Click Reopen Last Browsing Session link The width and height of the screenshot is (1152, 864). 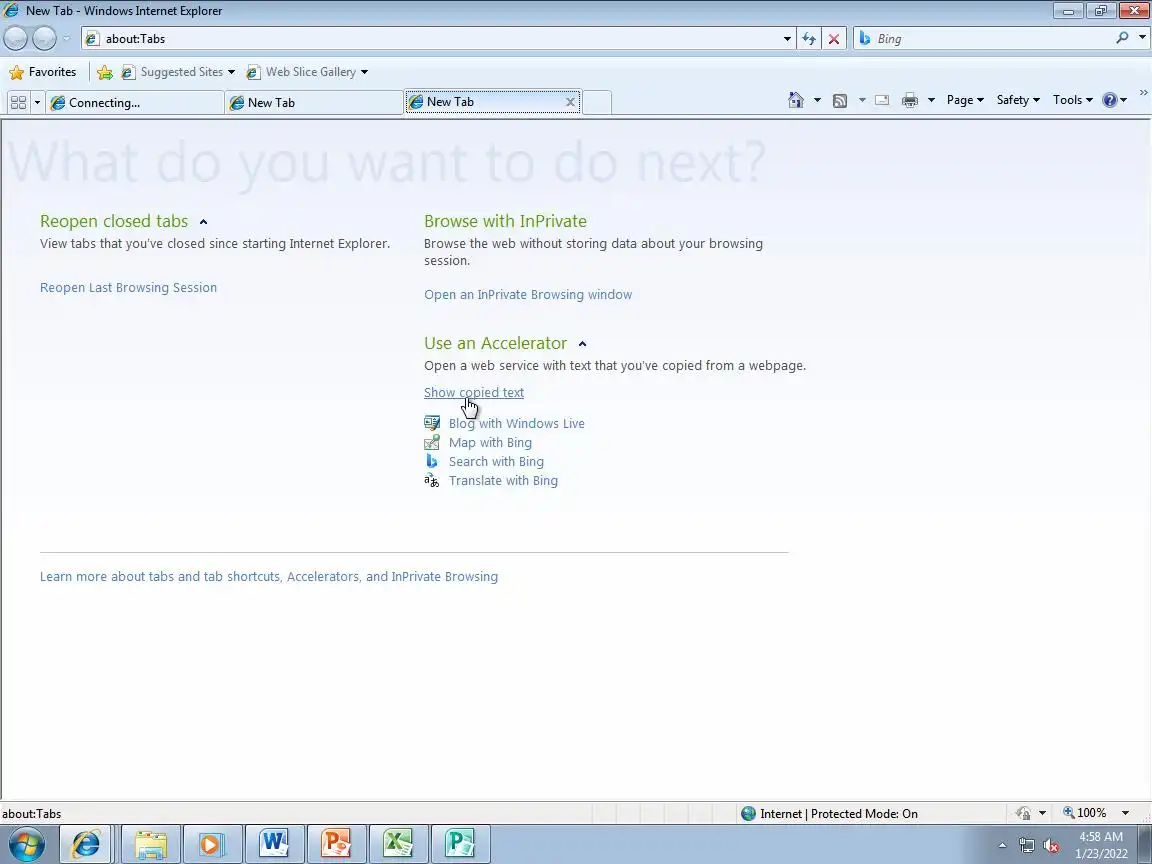click(x=129, y=287)
